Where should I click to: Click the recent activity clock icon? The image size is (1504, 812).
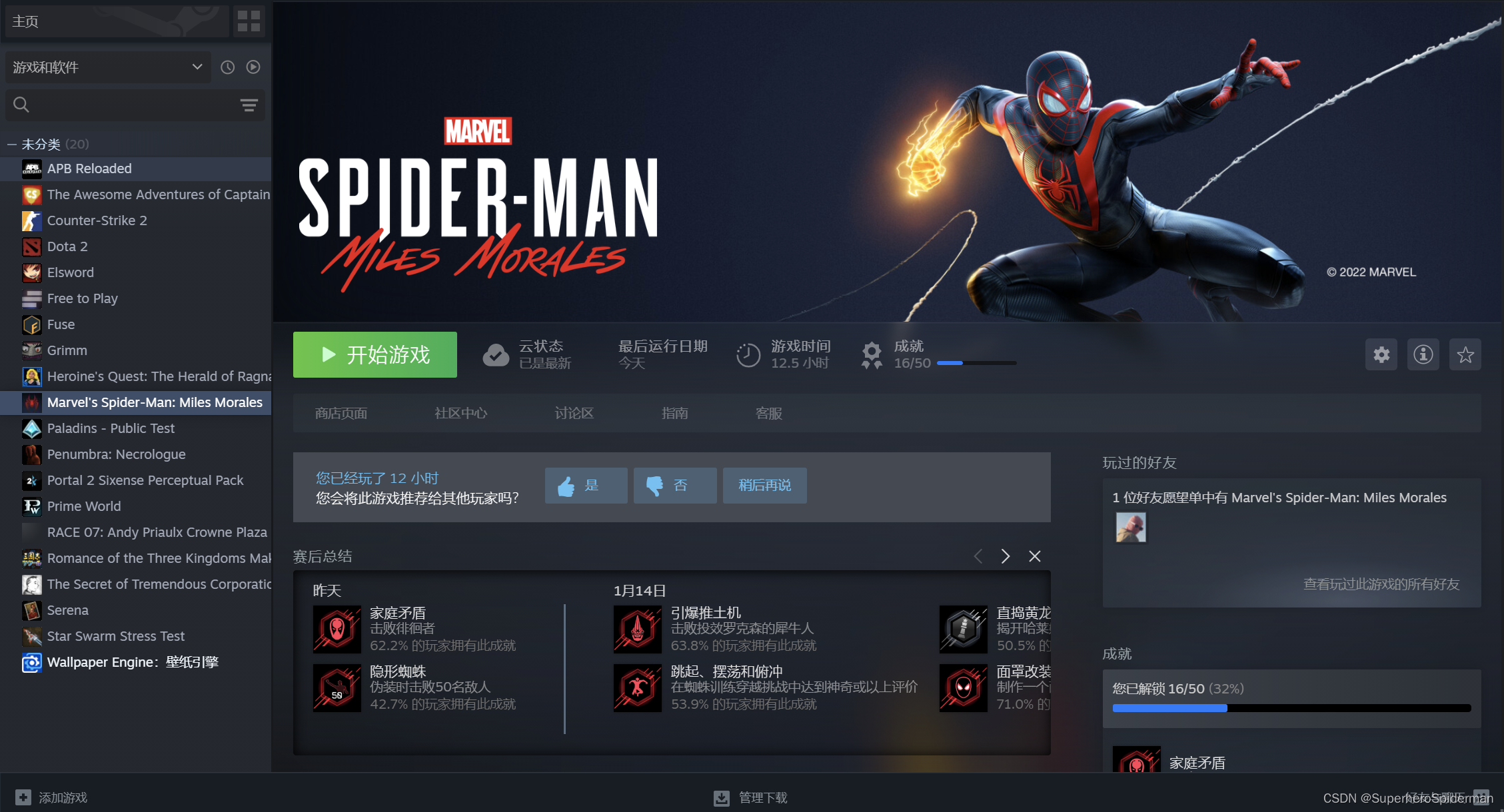(228, 67)
